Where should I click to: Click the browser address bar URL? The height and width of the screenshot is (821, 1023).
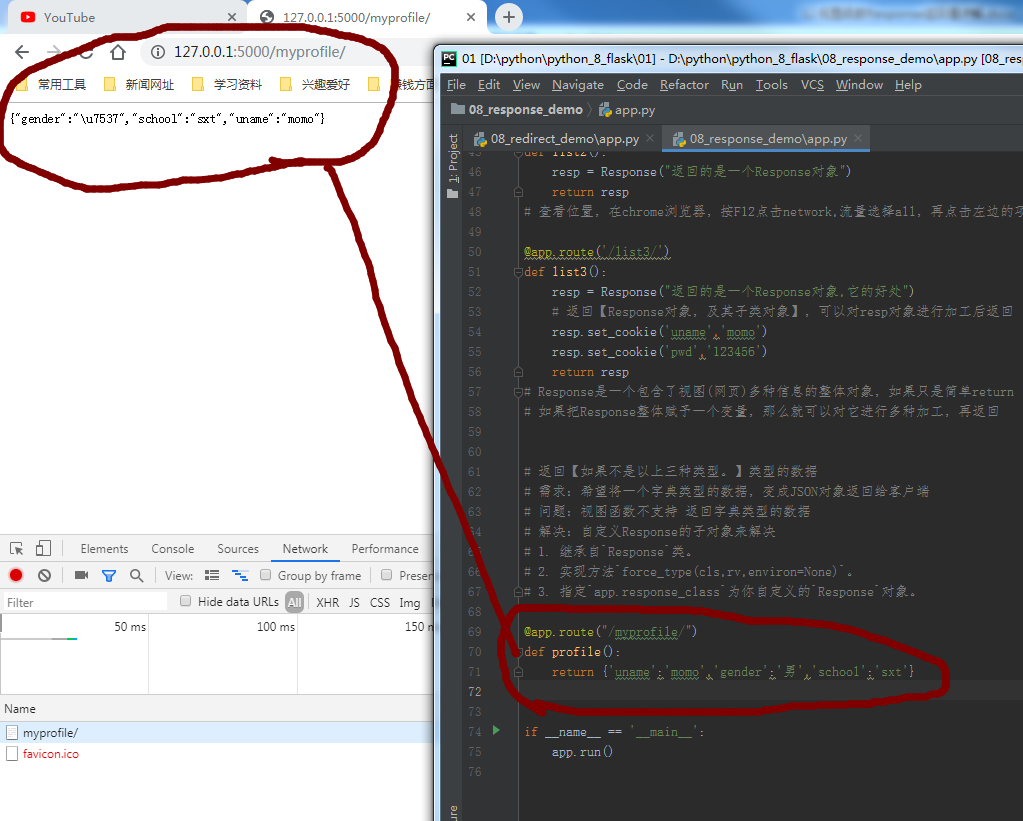tap(260, 52)
